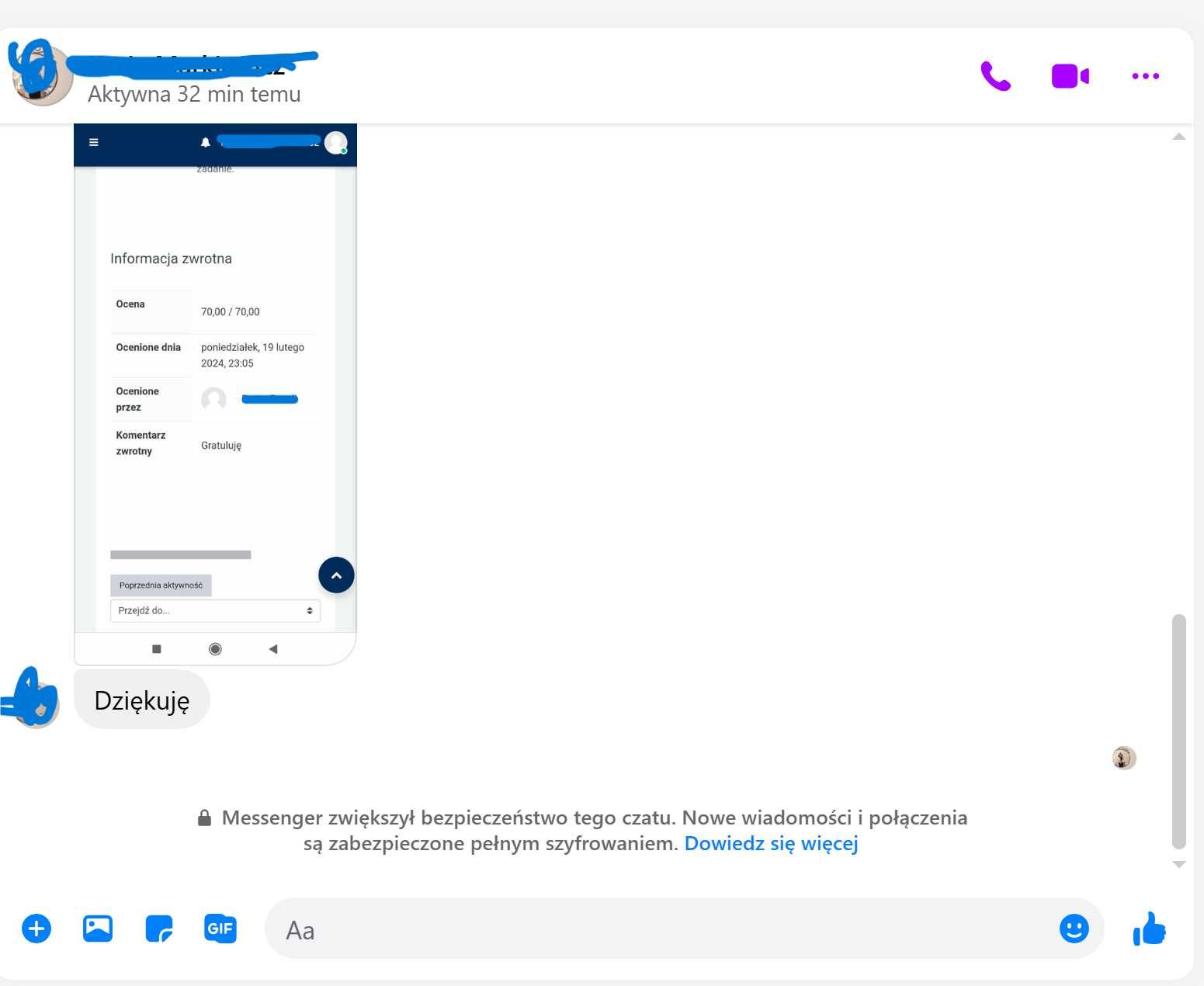This screenshot has width=1204, height=986.
Task: Click the scrollbar down arrow
Action: (x=1179, y=864)
